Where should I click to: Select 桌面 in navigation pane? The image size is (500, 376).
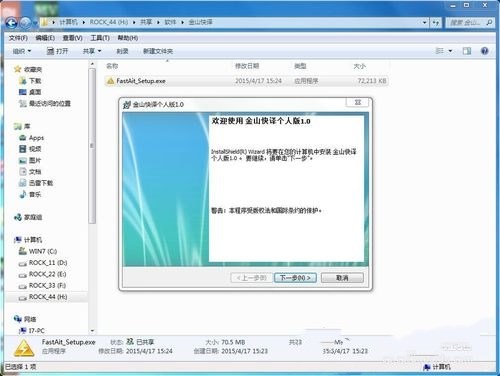click(35, 92)
